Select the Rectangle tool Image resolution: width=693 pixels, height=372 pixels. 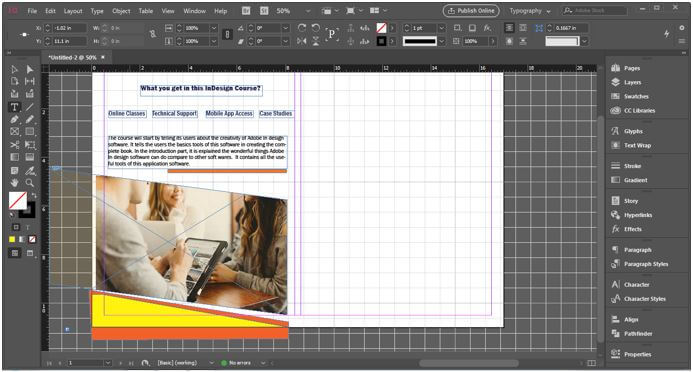click(x=30, y=132)
